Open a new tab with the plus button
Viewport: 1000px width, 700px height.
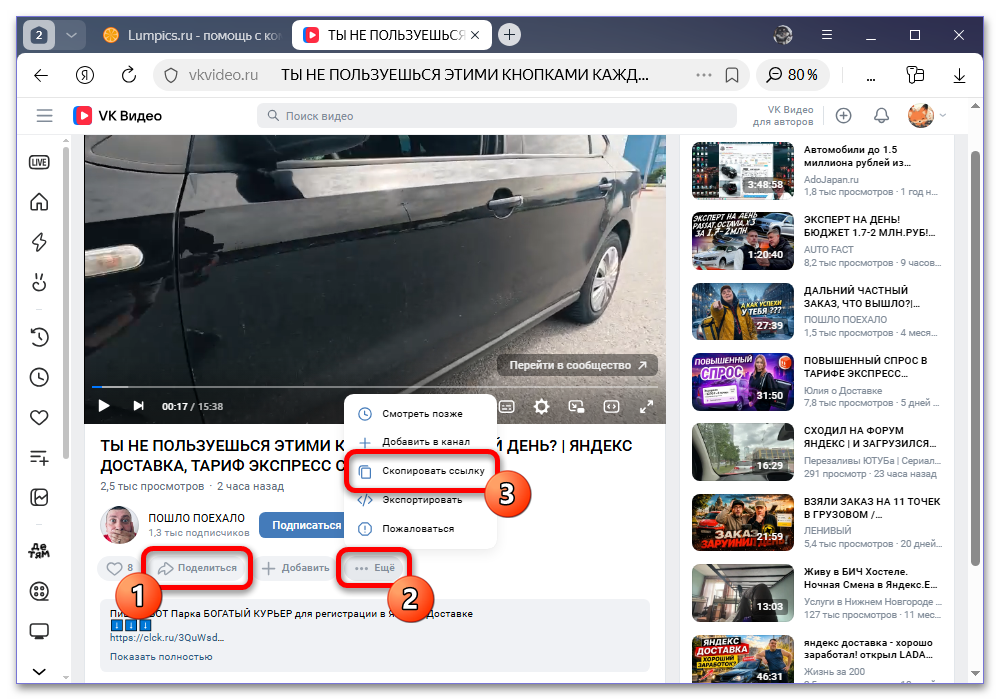[x=509, y=35]
